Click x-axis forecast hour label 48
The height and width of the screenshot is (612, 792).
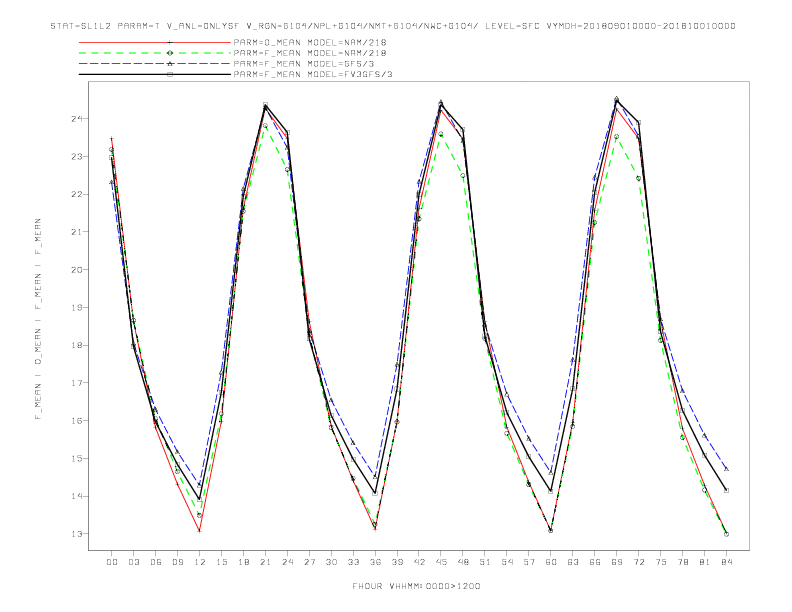click(x=463, y=562)
